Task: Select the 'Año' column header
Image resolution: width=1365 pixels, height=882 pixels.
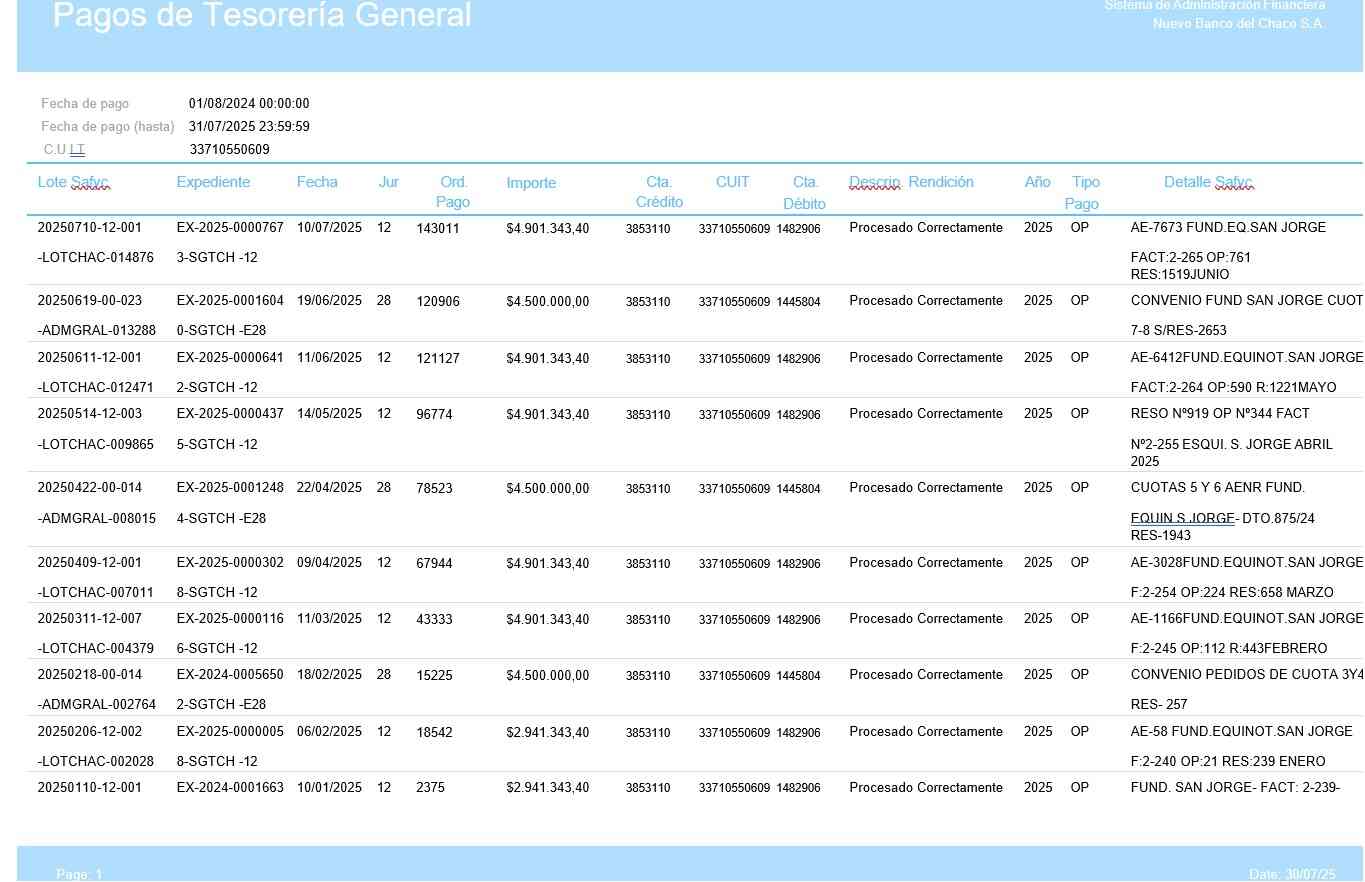Action: point(1037,182)
